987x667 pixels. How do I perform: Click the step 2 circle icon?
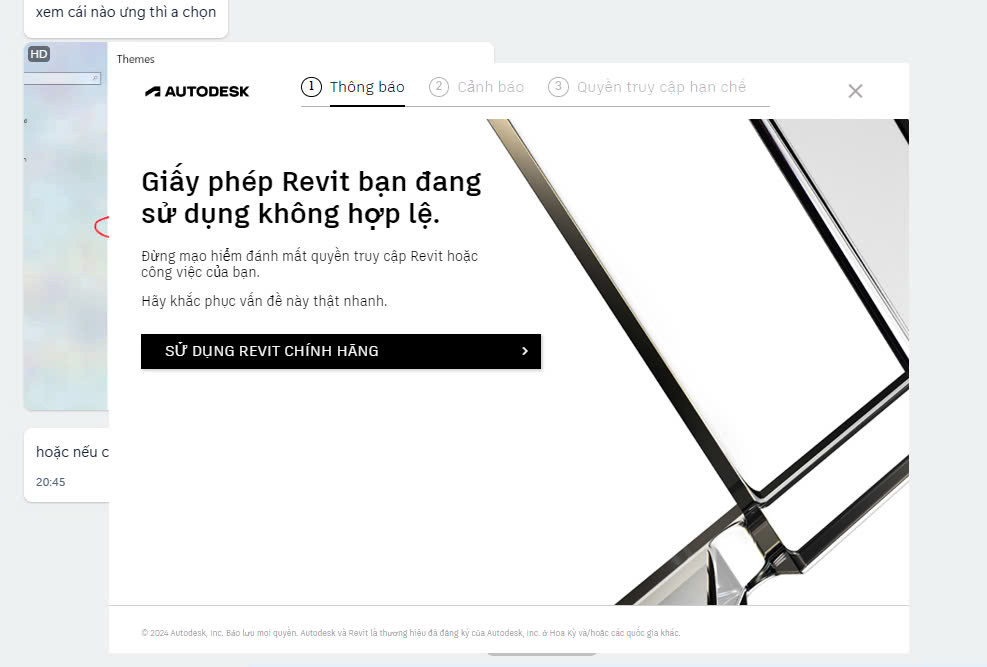click(x=439, y=87)
